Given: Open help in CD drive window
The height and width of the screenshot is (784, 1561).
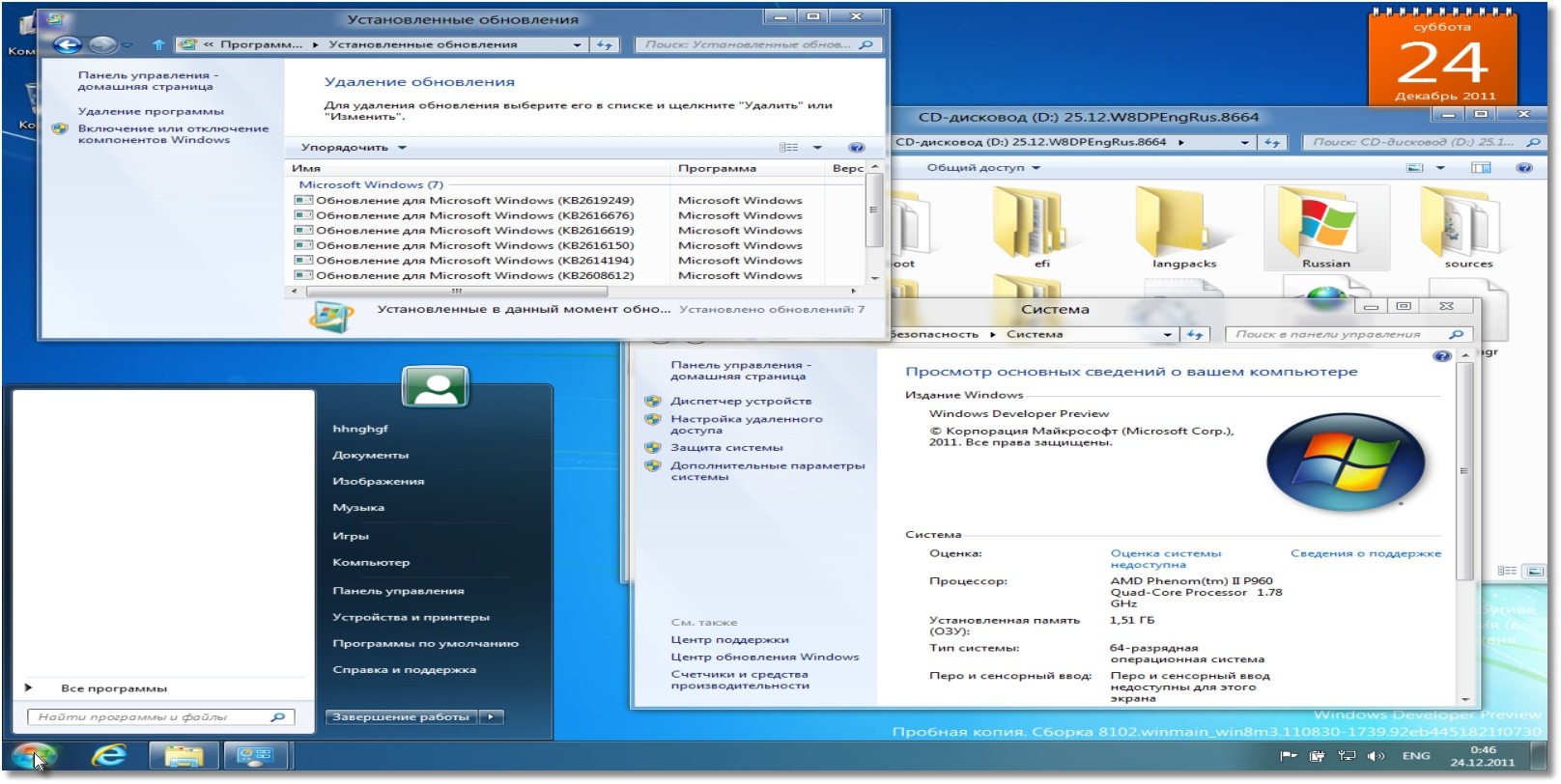Looking at the screenshot, I should tap(1523, 168).
